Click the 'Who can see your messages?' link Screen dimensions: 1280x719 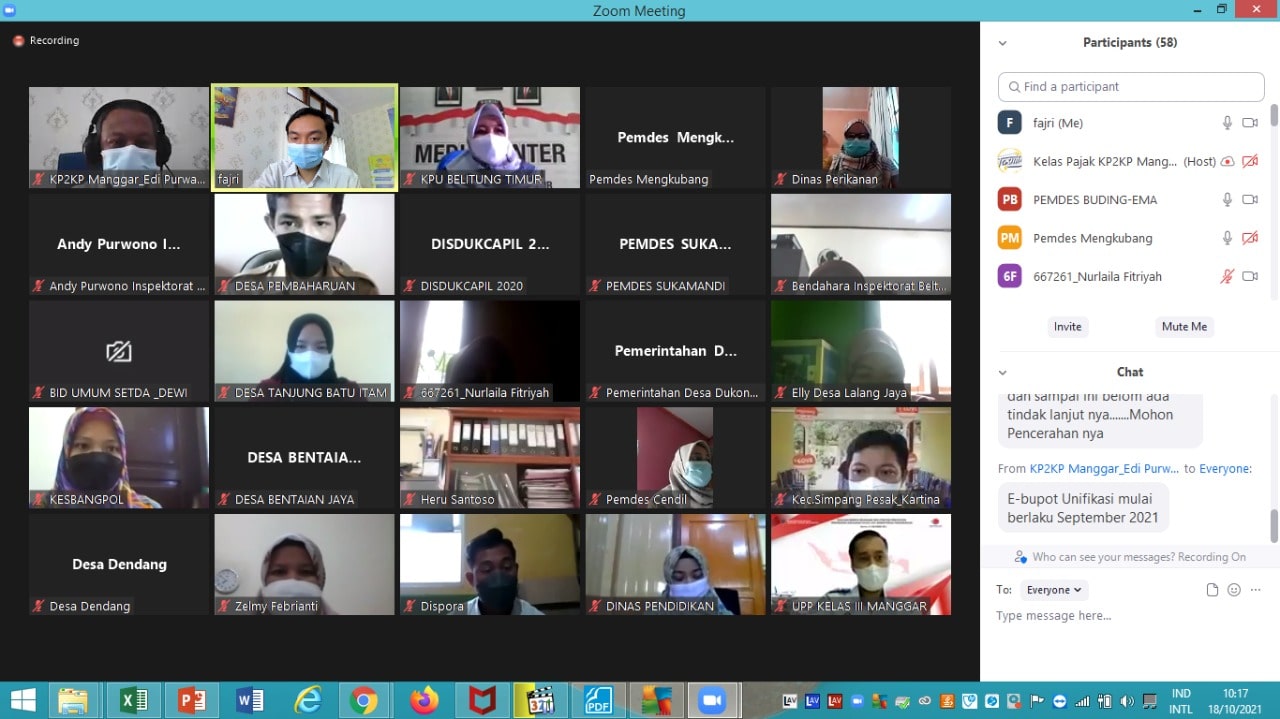[1130, 557]
